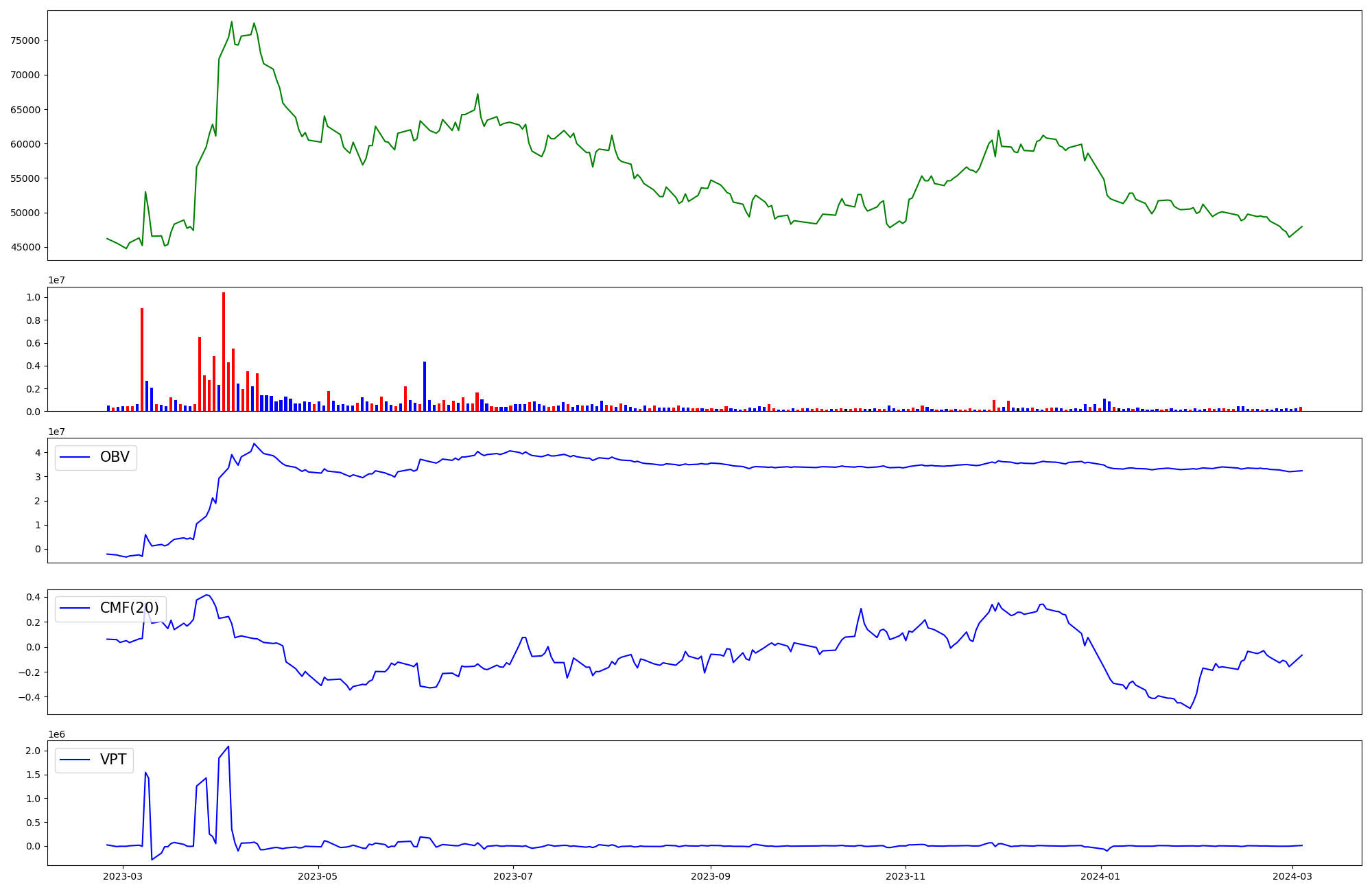Select the 2023-05 x-axis date label

tap(318, 876)
